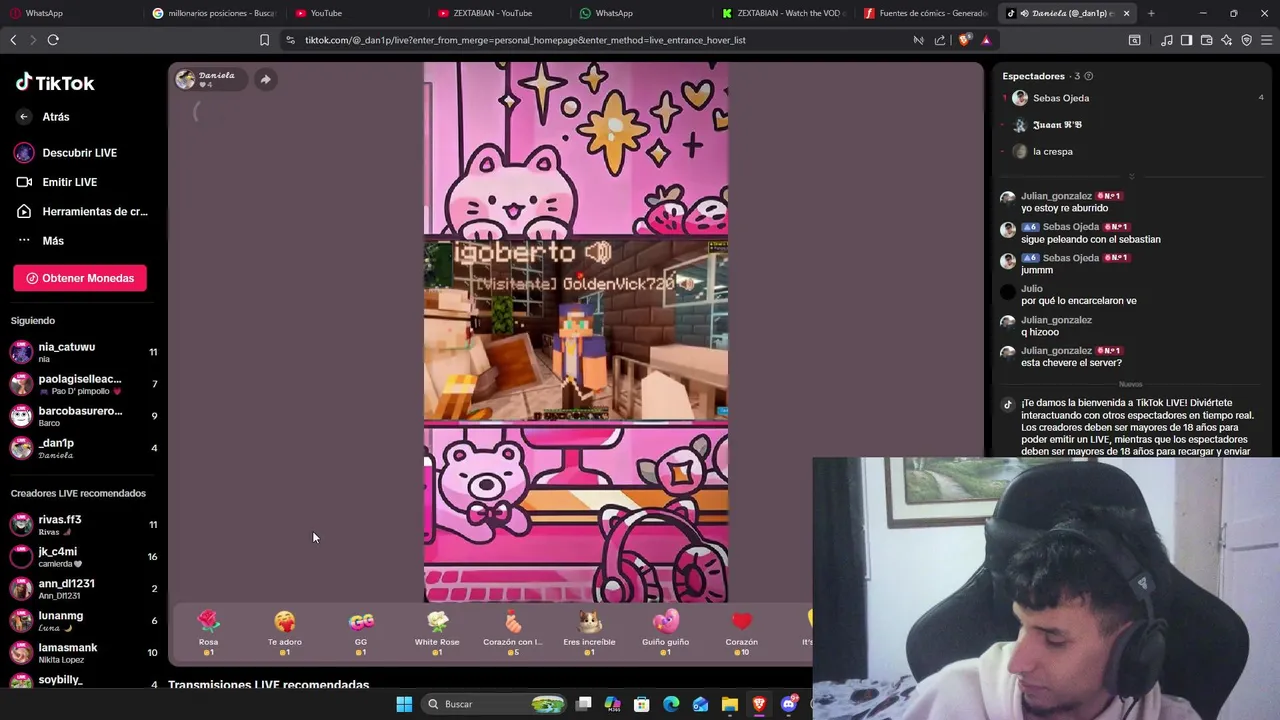Click the Brave Rewards triangle icon
1280x720 pixels.
(x=986, y=40)
